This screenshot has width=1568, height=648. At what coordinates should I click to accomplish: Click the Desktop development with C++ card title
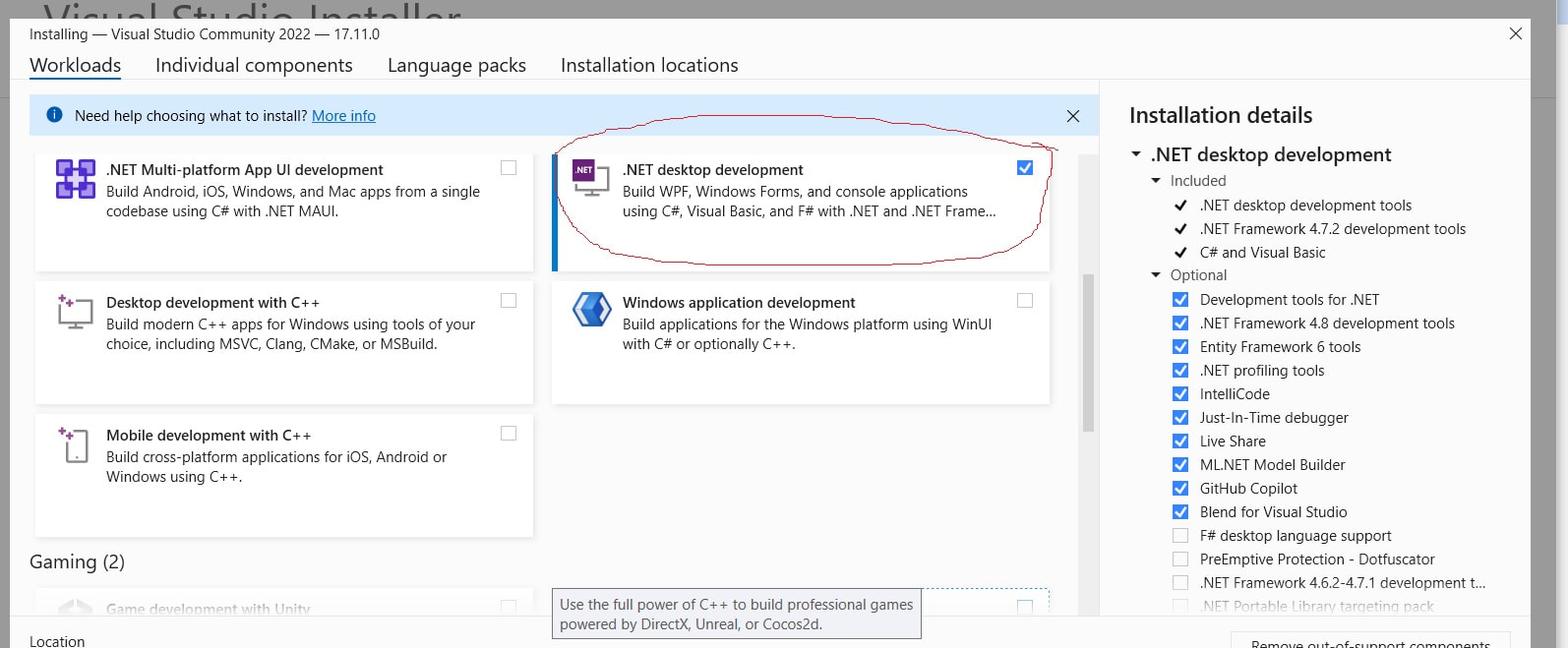tap(212, 303)
